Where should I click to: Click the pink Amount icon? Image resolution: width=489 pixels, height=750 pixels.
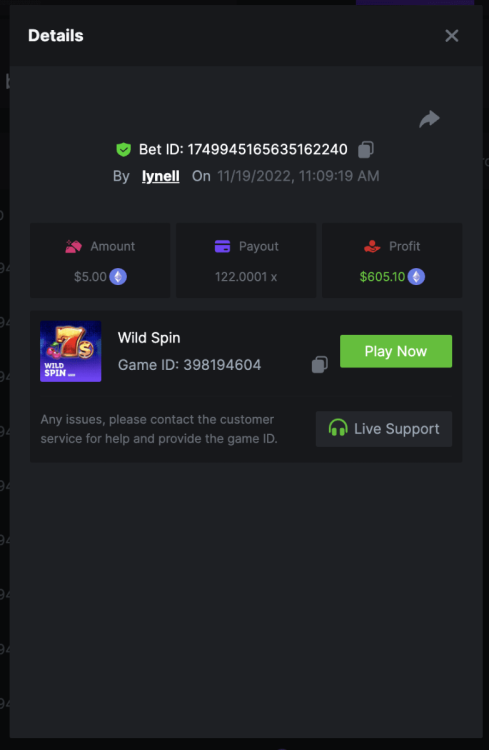(73, 246)
